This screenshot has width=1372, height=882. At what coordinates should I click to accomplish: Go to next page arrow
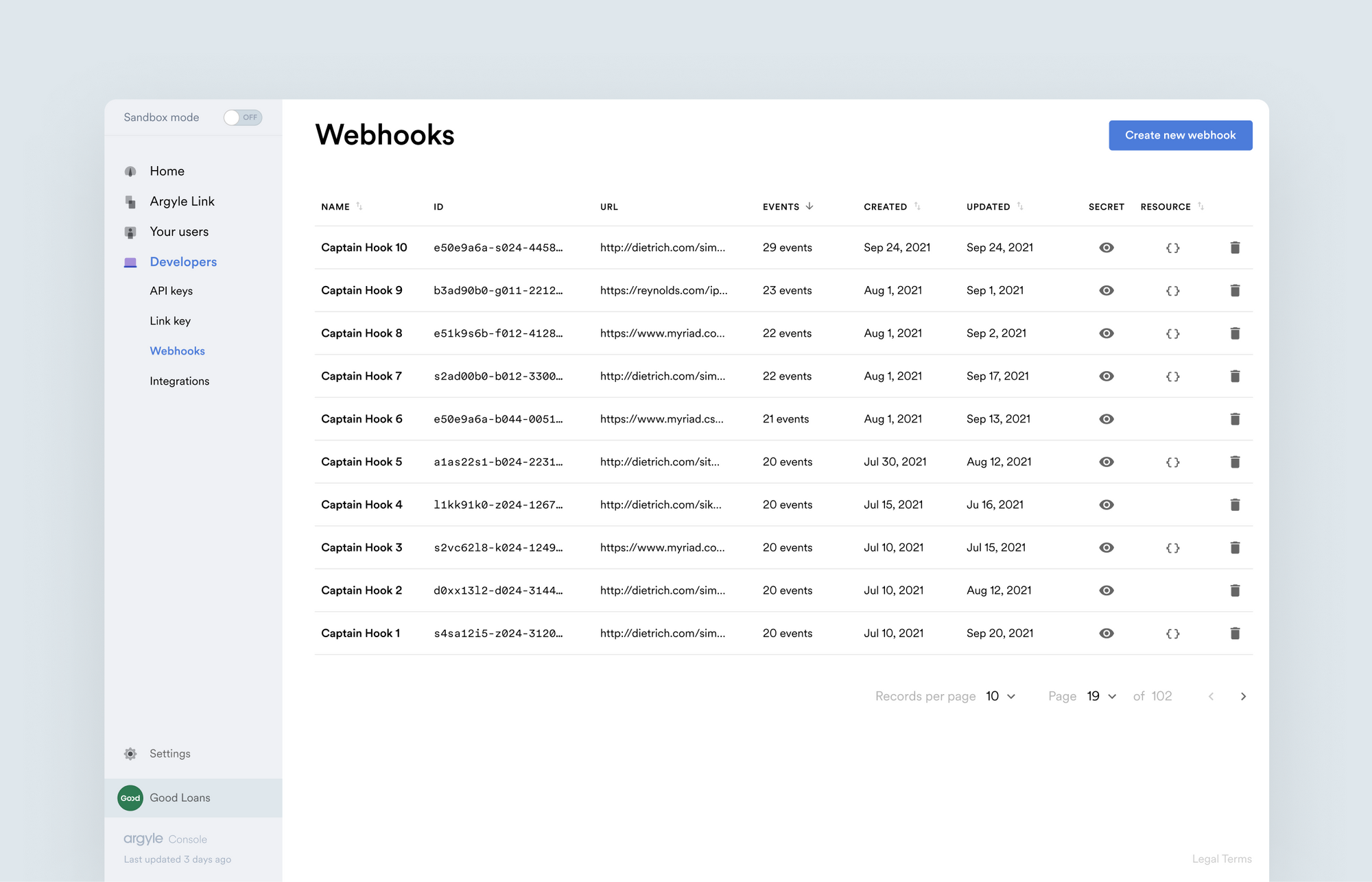coord(1243,696)
